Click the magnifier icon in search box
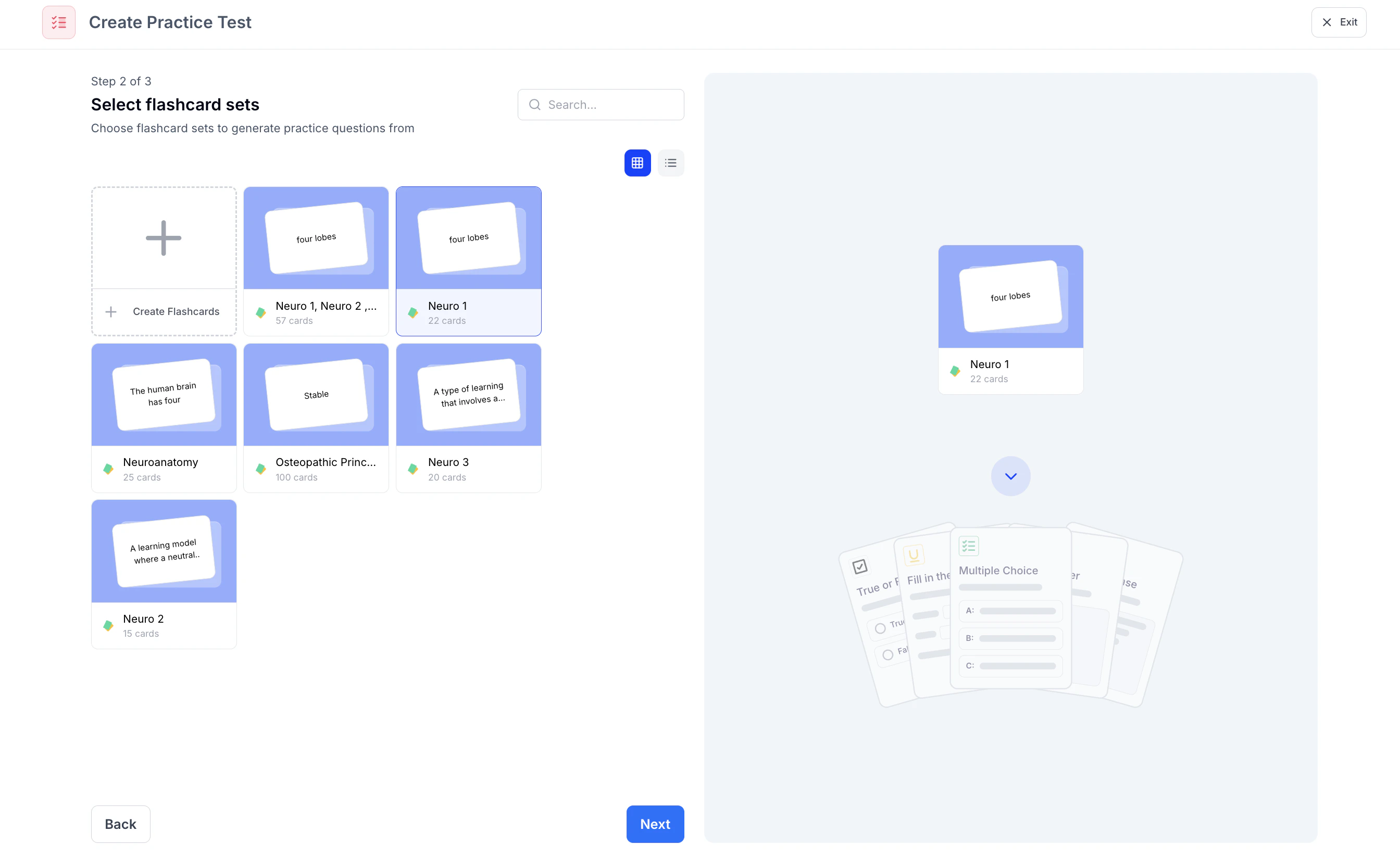Viewport: 1400px width, 857px height. click(x=535, y=105)
